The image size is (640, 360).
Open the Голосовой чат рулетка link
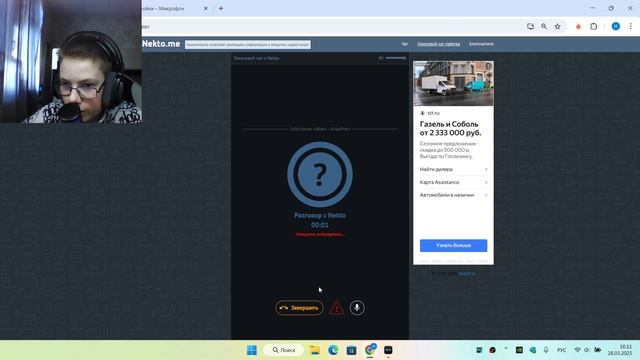(438, 44)
